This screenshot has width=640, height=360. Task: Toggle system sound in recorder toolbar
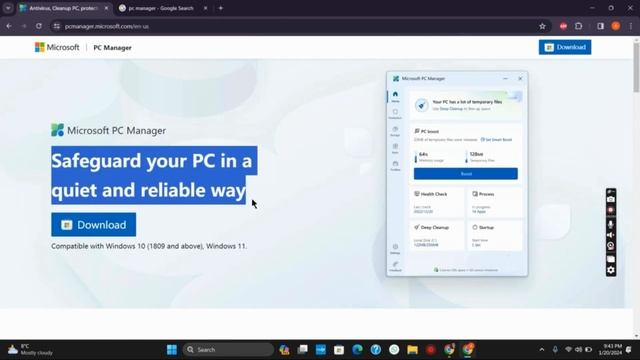(x=611, y=235)
